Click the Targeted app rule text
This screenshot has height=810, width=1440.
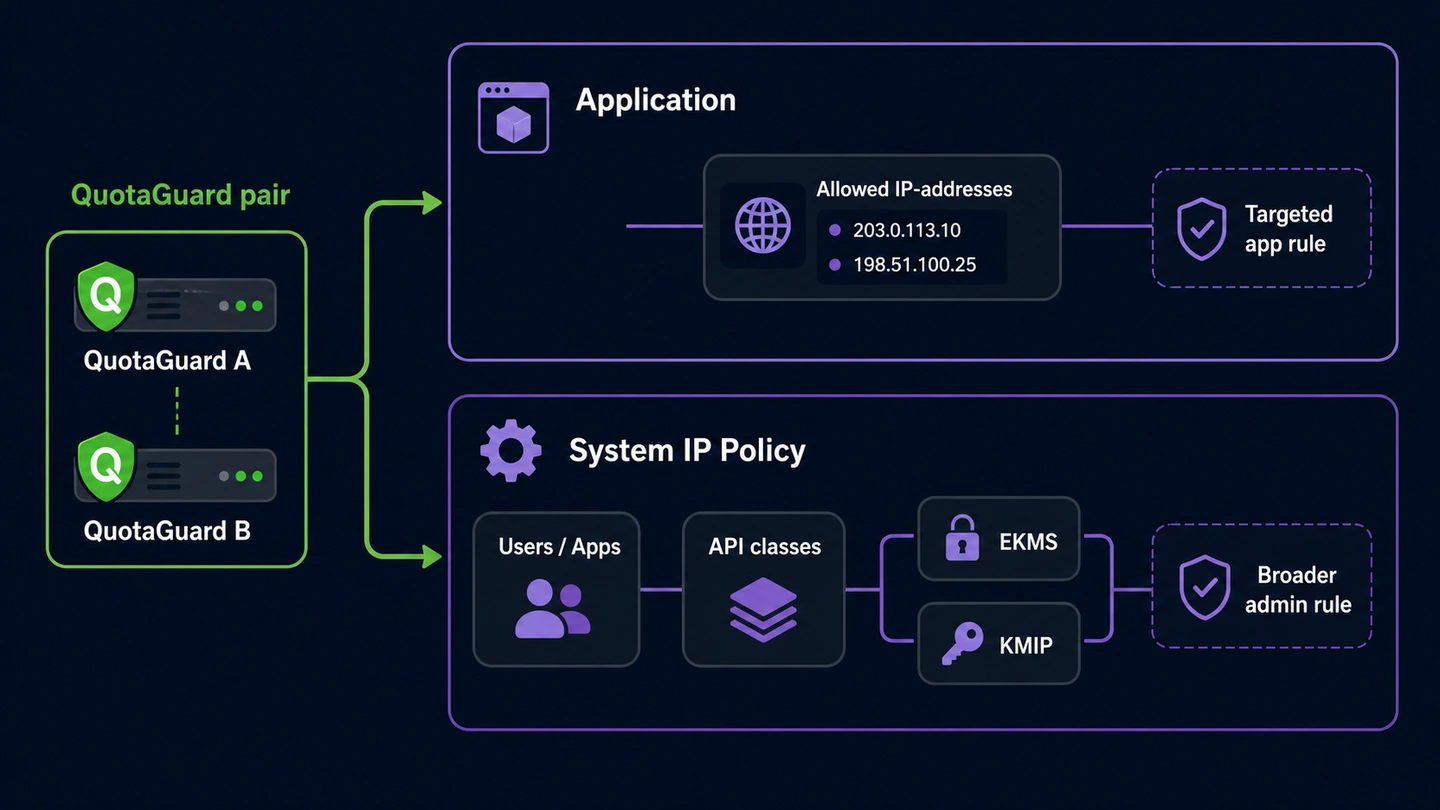1288,229
